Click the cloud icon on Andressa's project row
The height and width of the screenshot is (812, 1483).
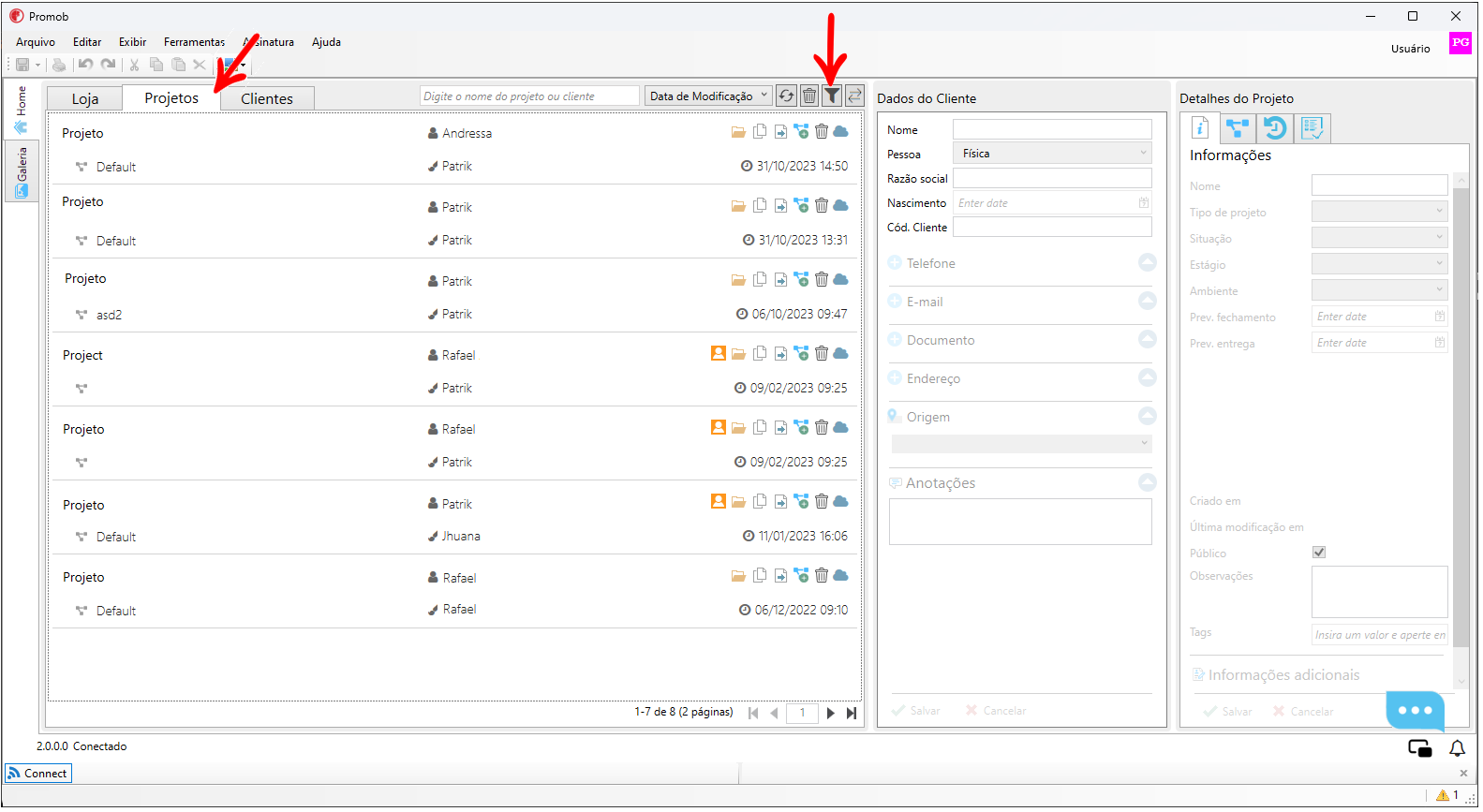click(x=840, y=131)
